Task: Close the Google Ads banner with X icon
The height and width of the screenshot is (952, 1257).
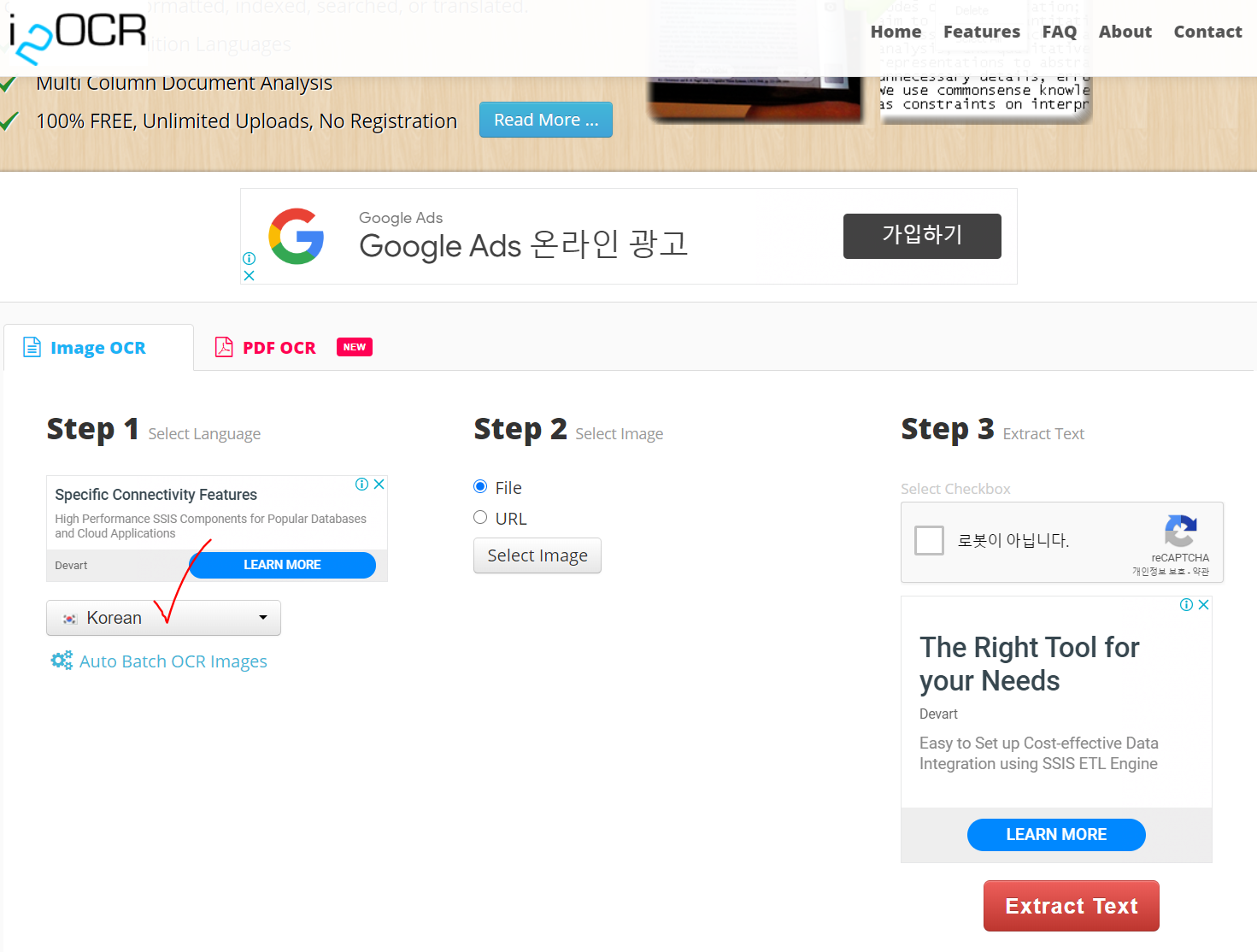Action: [x=250, y=275]
